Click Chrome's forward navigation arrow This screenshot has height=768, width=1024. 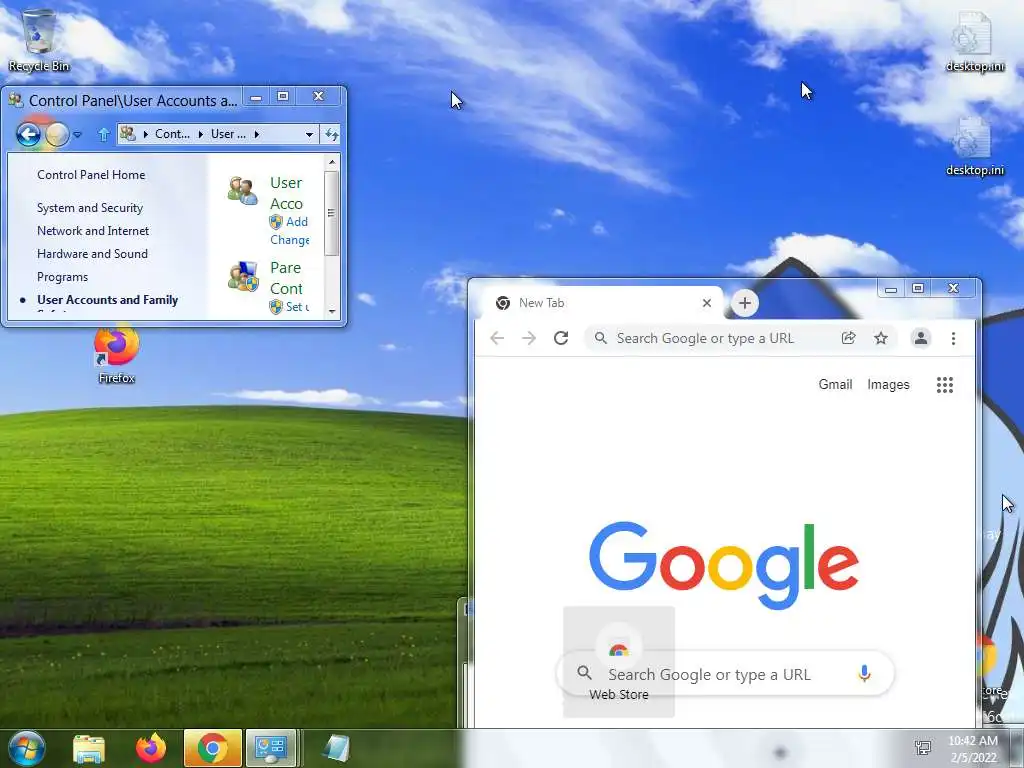tap(529, 338)
